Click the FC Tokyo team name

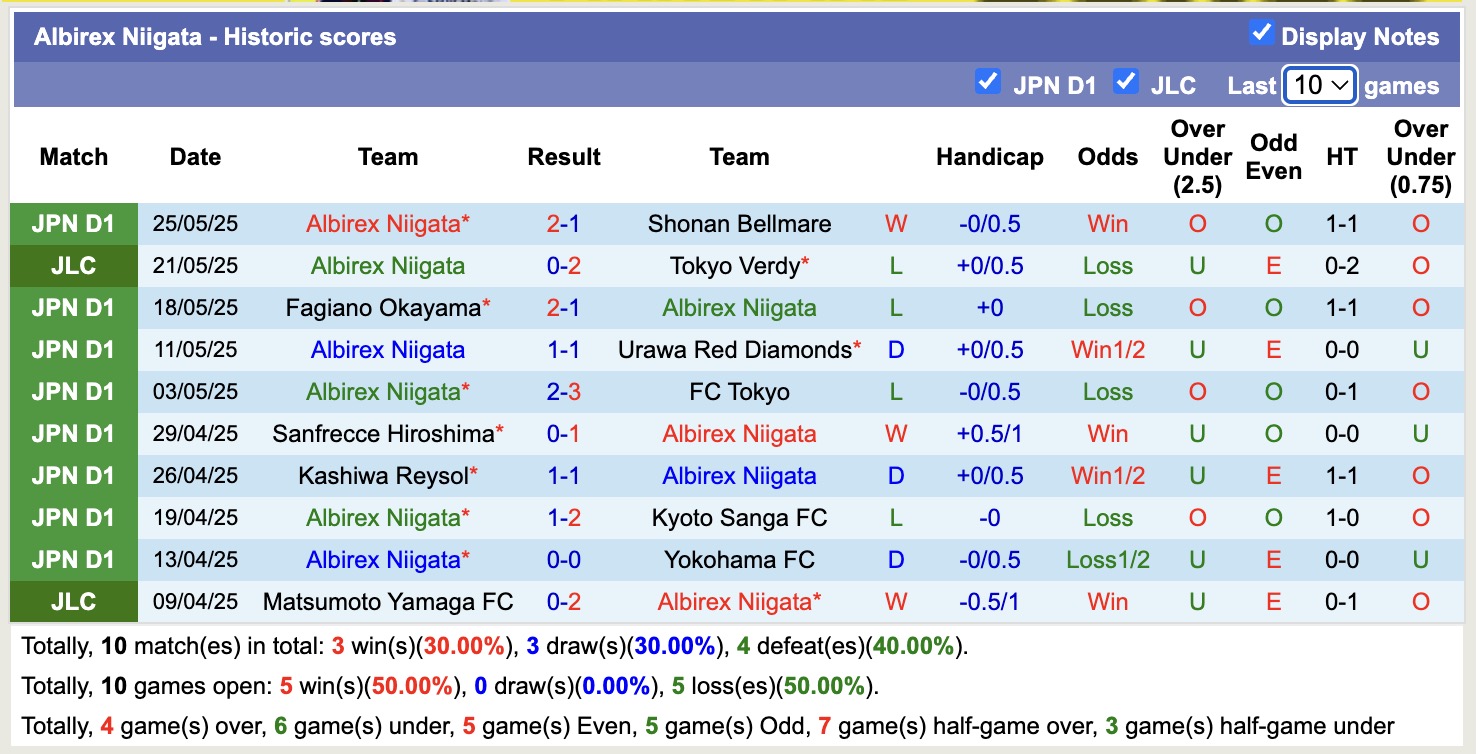[739, 391]
